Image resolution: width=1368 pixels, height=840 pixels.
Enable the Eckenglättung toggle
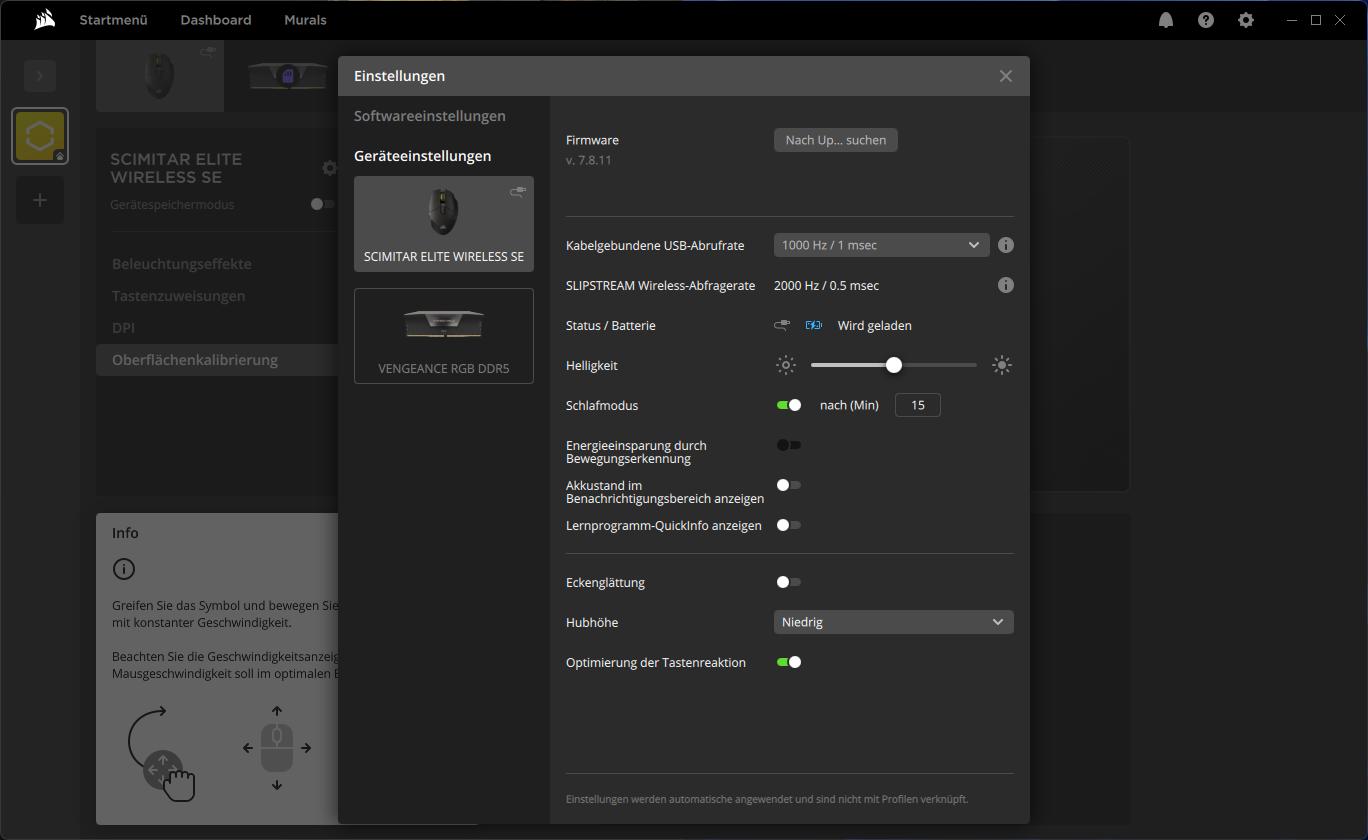coord(789,582)
